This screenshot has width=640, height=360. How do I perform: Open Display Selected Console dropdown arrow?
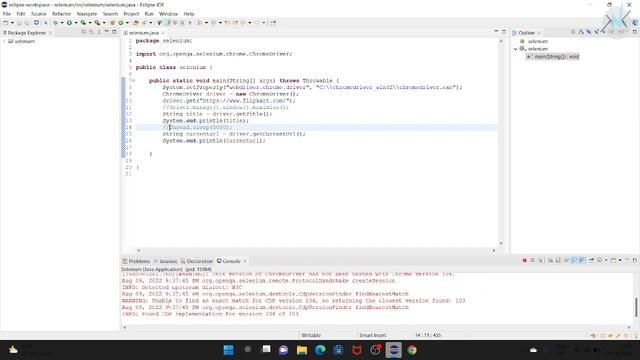(606, 260)
